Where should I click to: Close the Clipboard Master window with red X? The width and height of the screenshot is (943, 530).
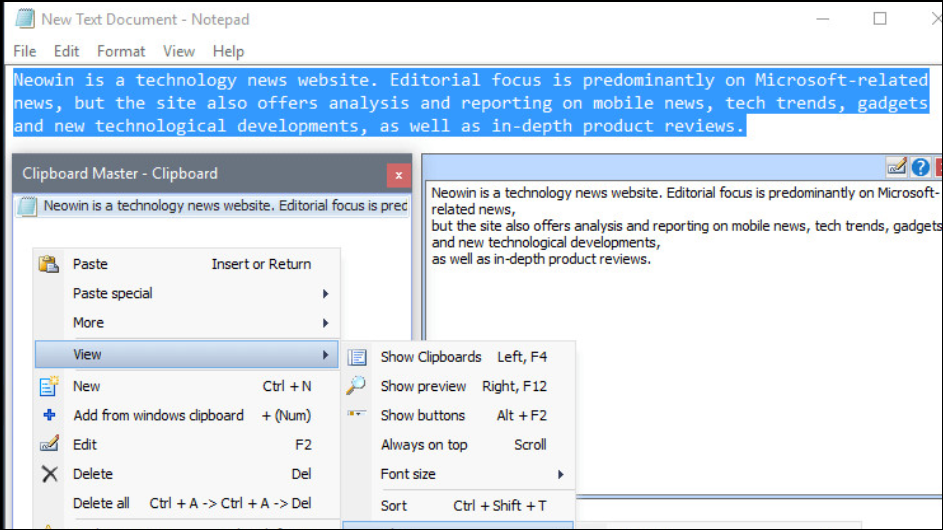point(399,175)
